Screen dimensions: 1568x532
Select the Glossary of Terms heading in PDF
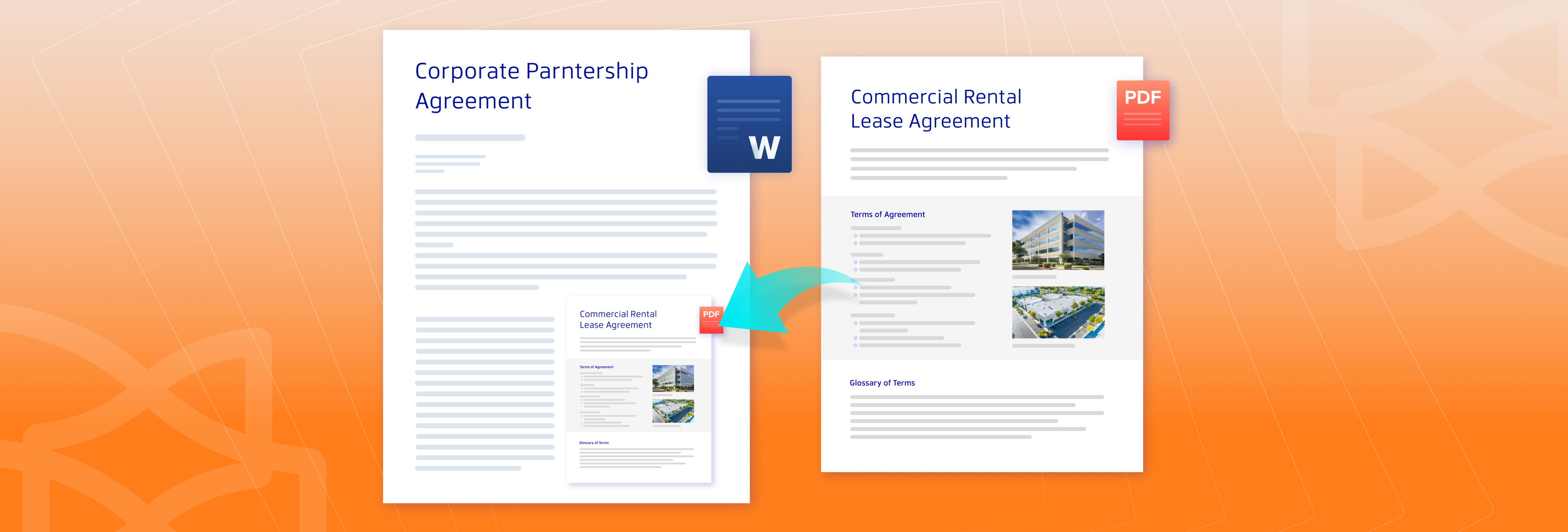pyautogui.click(x=882, y=383)
